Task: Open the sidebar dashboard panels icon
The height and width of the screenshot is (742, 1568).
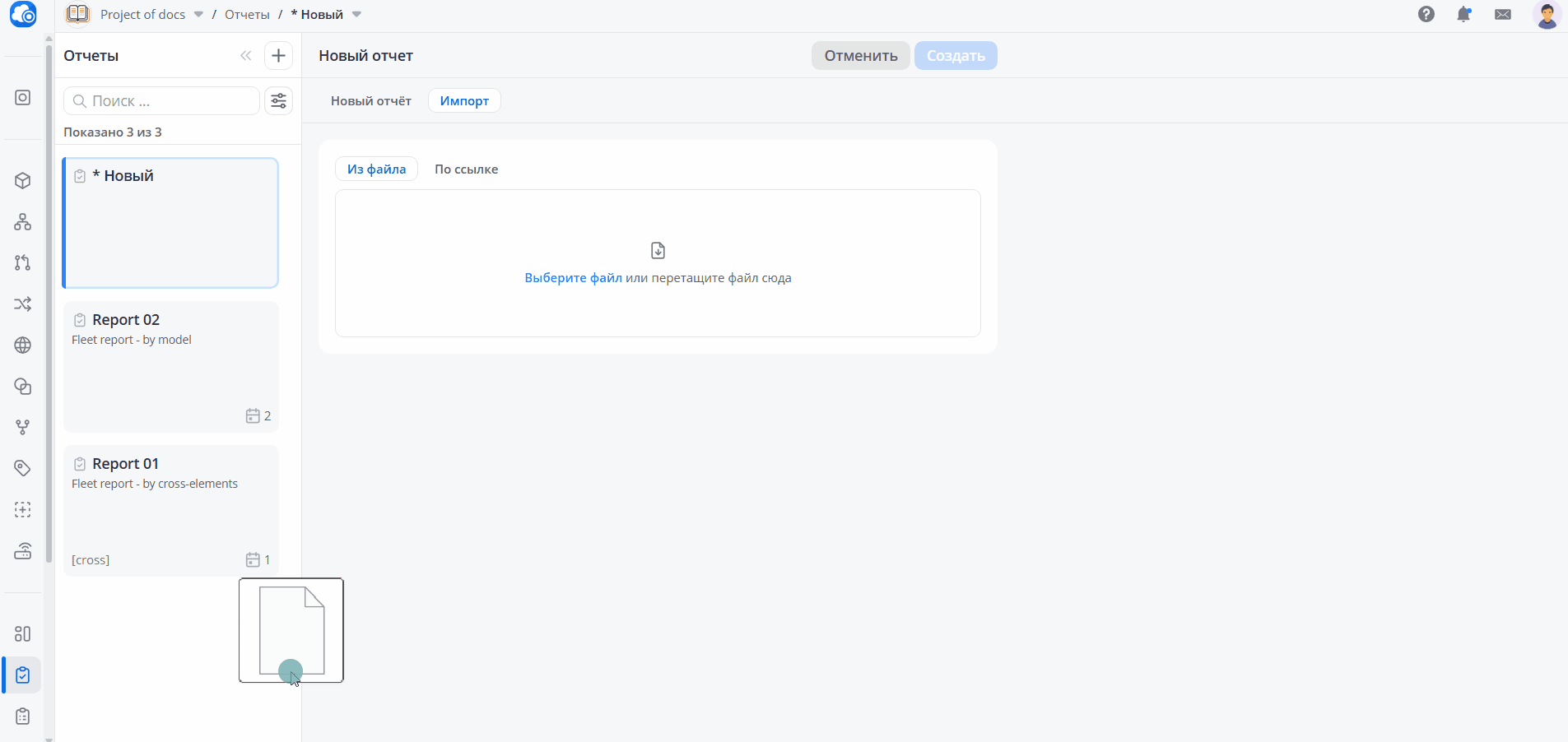Action: (x=23, y=634)
